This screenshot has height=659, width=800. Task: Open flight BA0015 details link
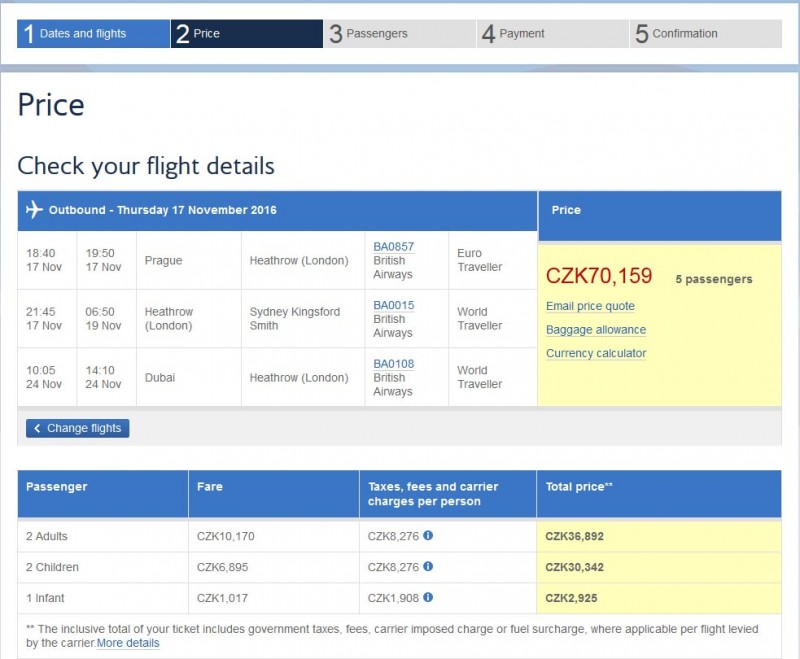point(393,306)
